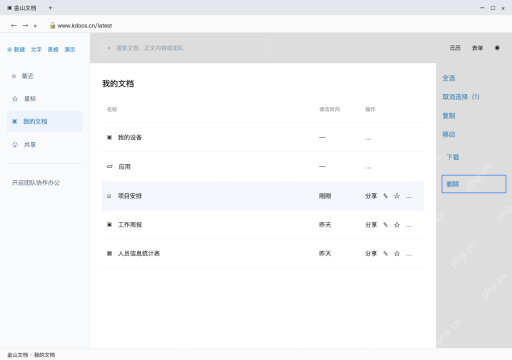Click the 应用 folder icon
This screenshot has width=512, height=360.
tap(110, 166)
